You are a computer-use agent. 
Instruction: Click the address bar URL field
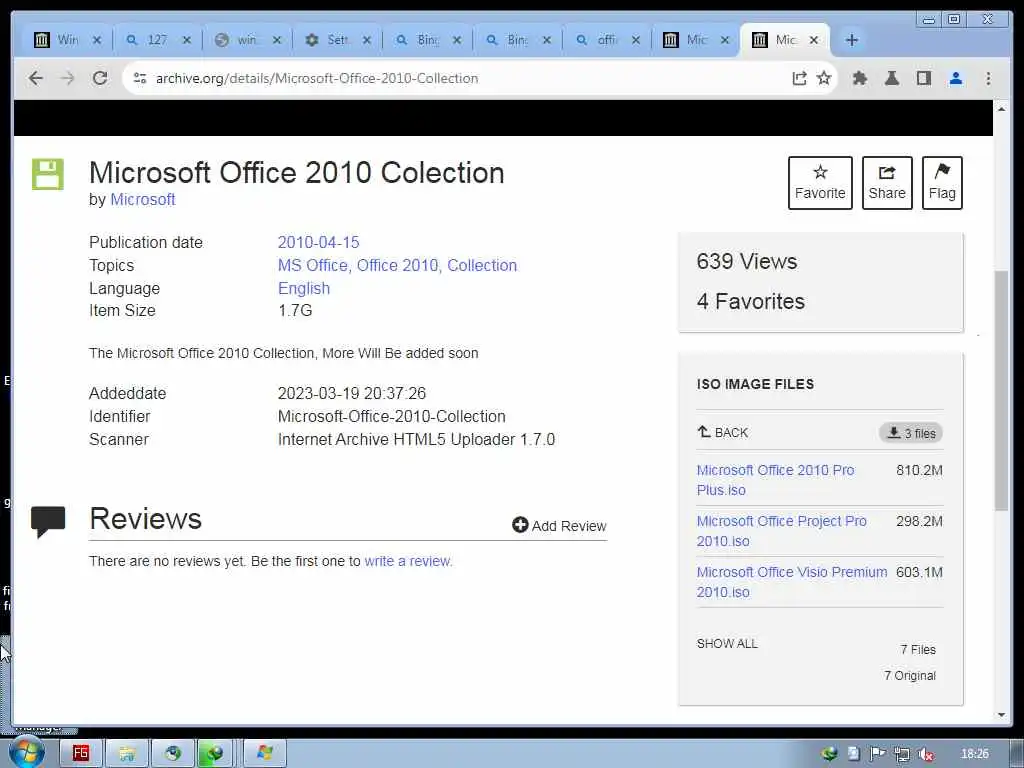[457, 78]
